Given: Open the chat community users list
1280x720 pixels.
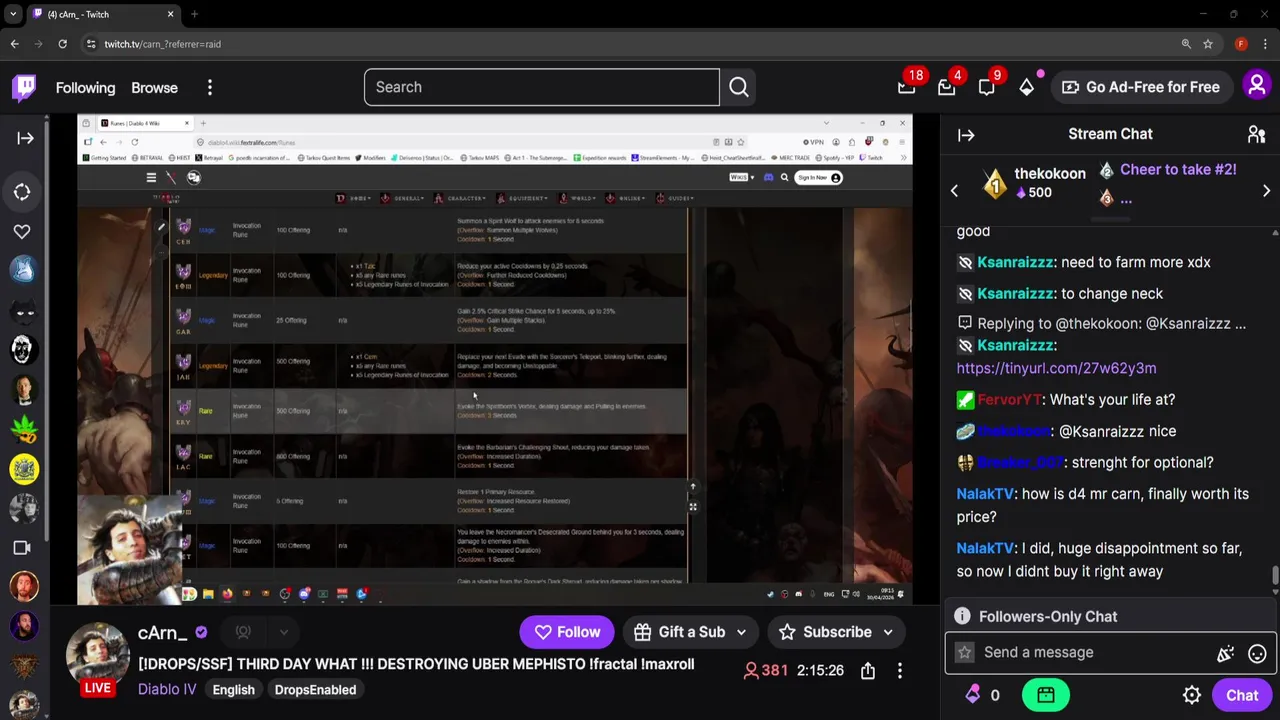Looking at the screenshot, I should (1257, 134).
